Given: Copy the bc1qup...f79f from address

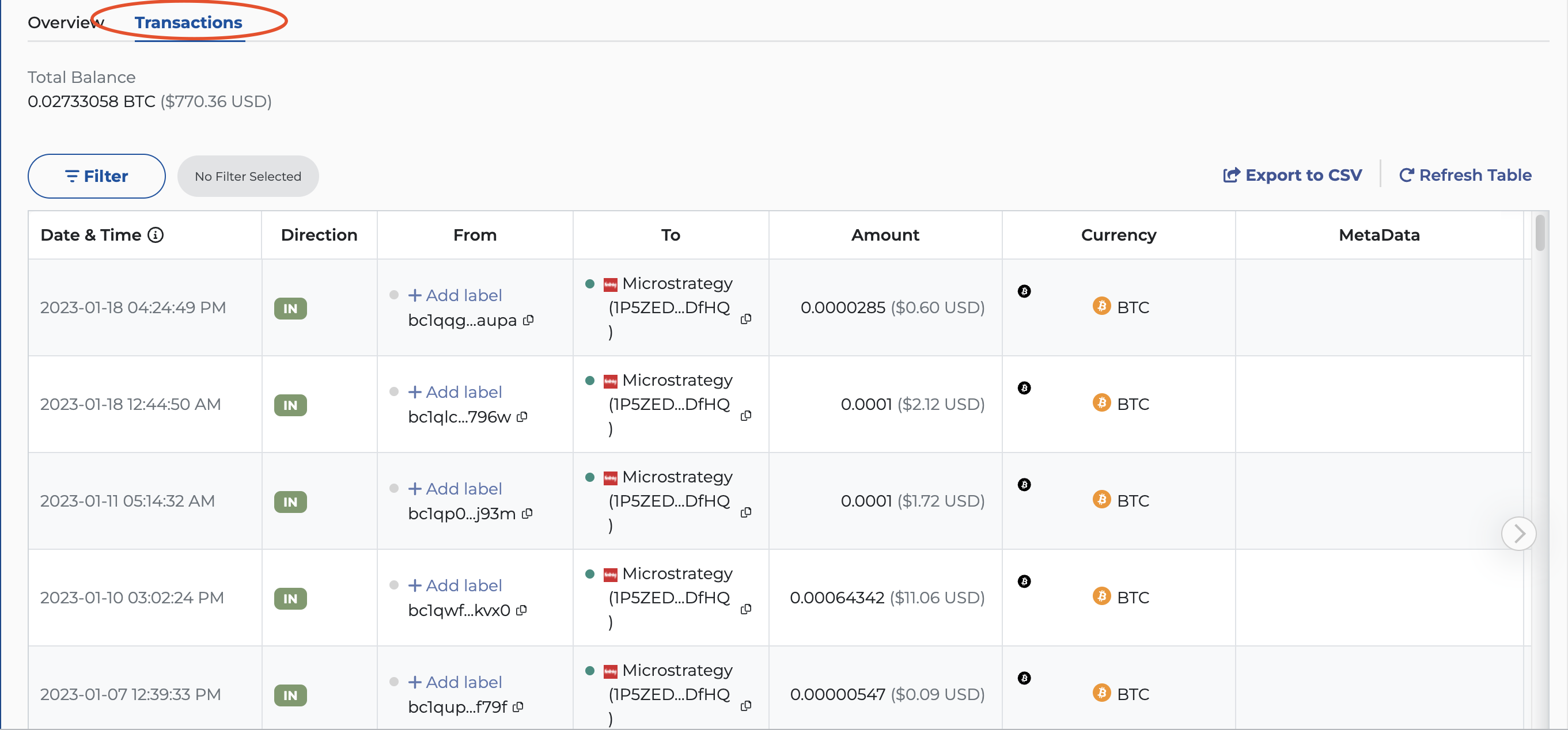Looking at the screenshot, I should 518,707.
